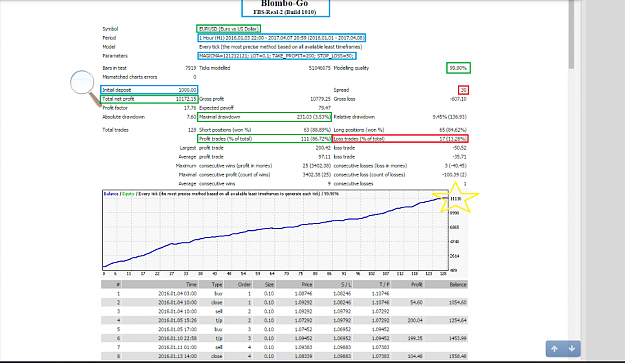Select largest profit trade value '200.42'

(x=323, y=148)
